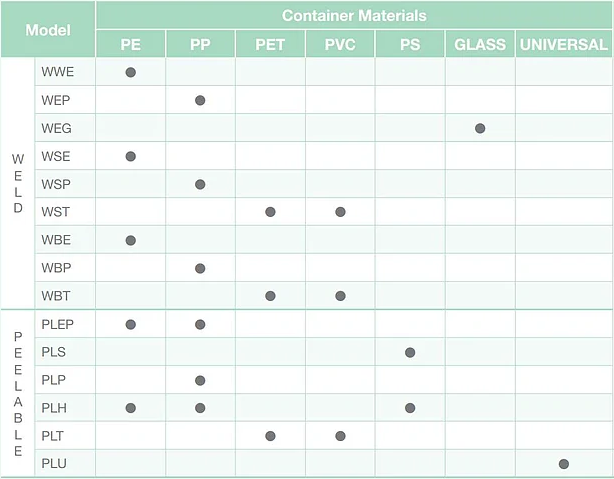Image resolution: width=614 pixels, height=479 pixels.
Task: Select the PLH model label
Action: click(55, 408)
